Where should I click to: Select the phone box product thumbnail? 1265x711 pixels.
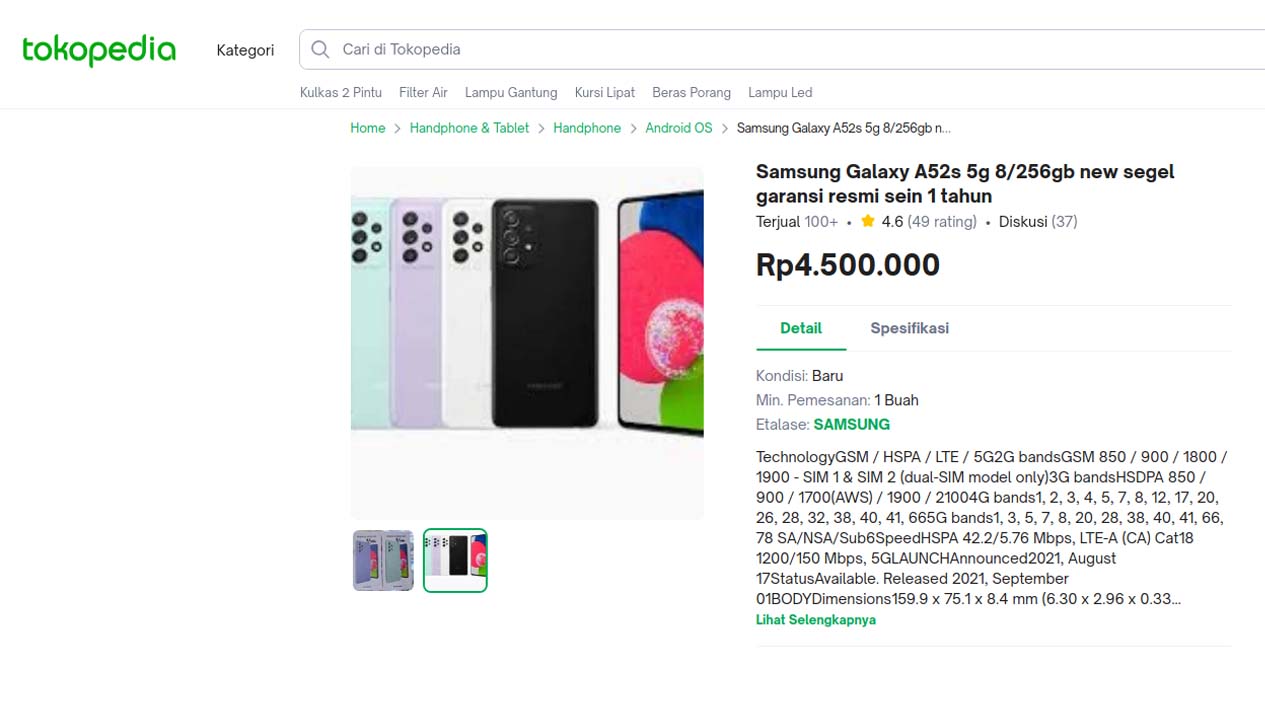[383, 560]
